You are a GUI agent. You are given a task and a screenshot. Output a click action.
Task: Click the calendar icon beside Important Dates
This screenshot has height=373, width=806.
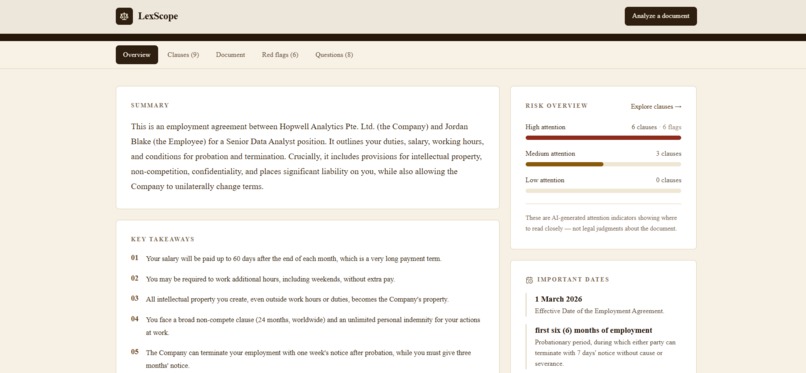coord(529,280)
